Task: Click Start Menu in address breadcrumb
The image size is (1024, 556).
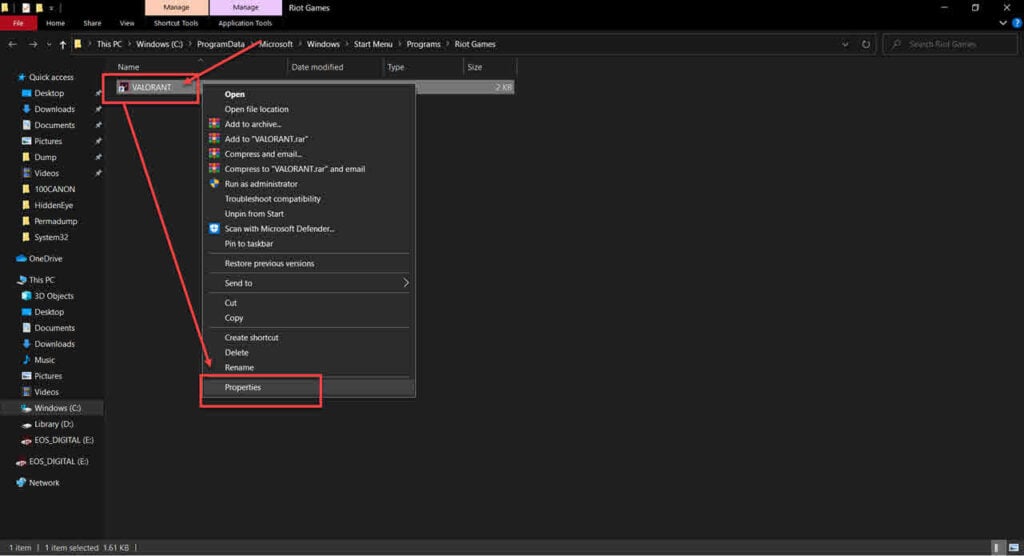Action: (x=373, y=44)
